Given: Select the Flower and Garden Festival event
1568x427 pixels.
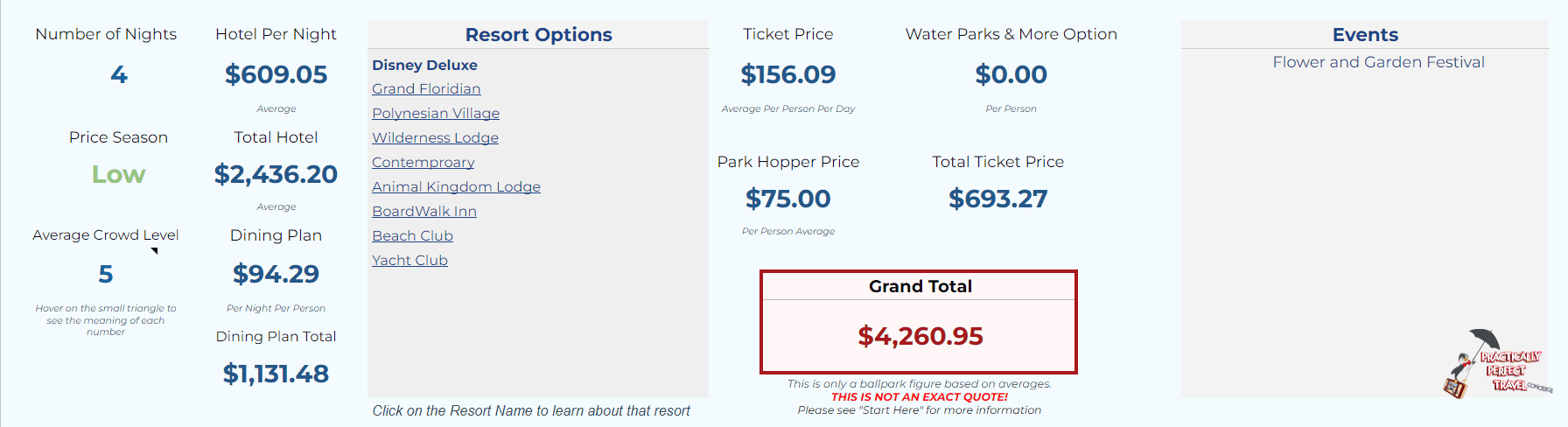Looking at the screenshot, I should (x=1378, y=62).
